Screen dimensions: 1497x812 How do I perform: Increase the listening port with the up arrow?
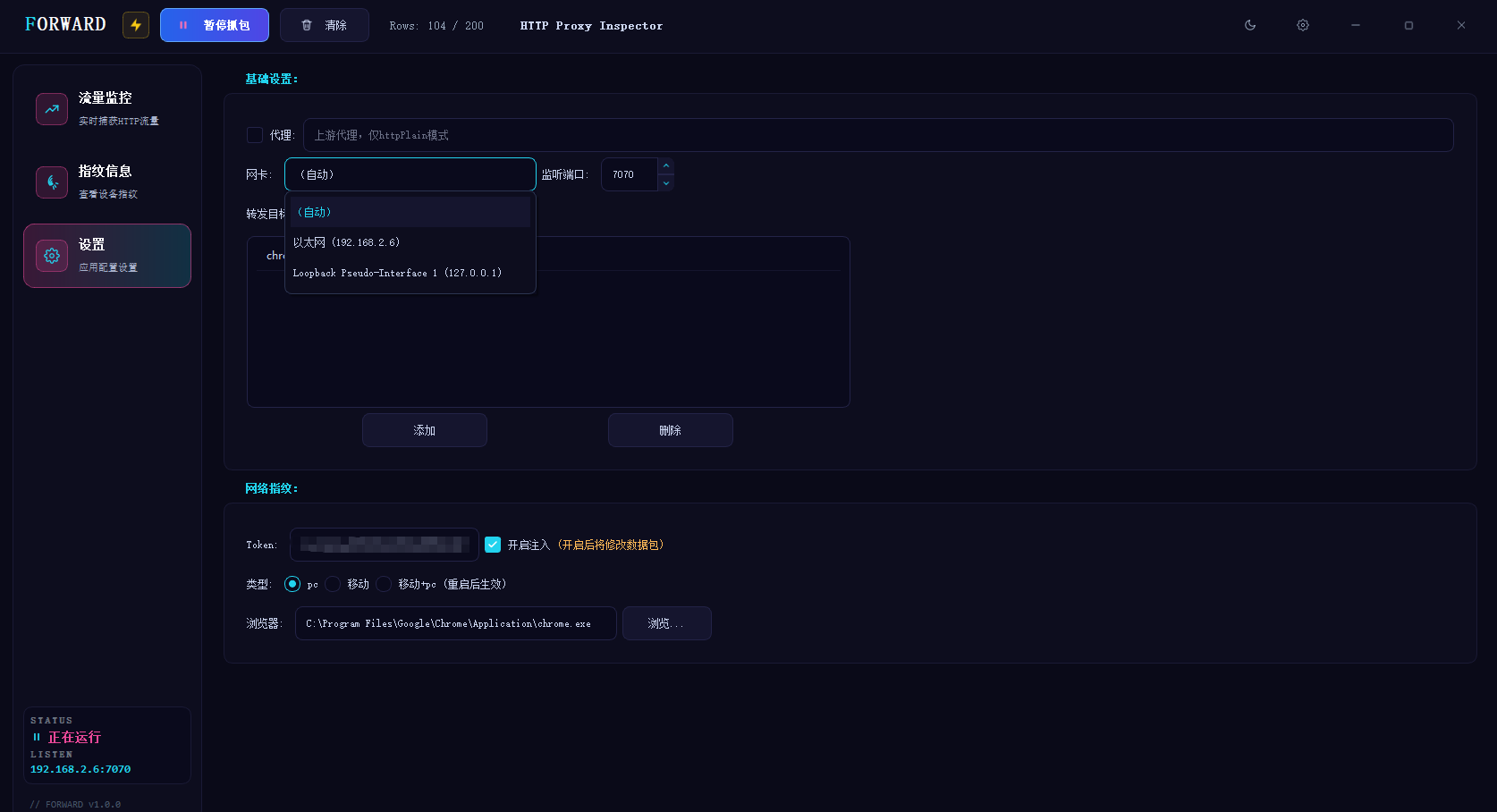pyautogui.click(x=665, y=166)
